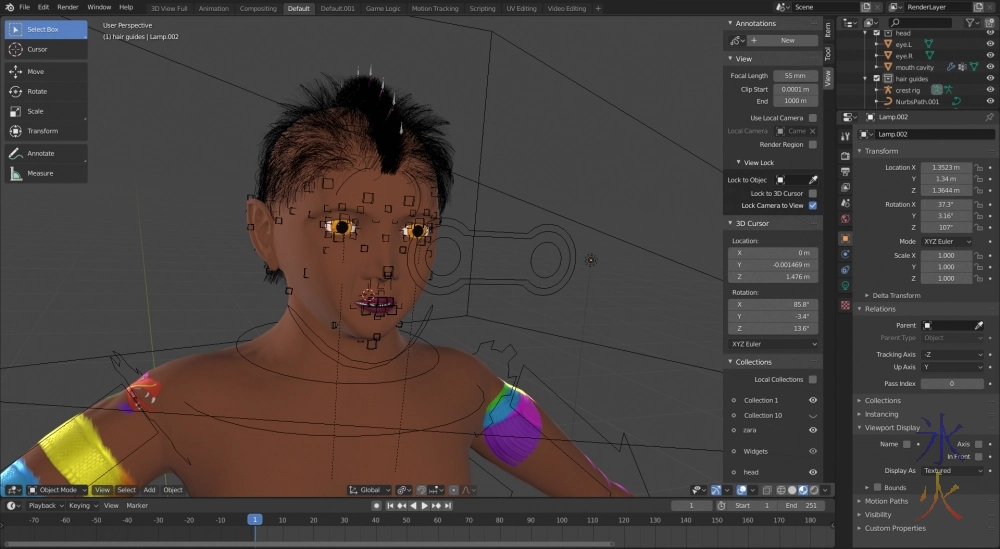Hide Collection 1 with eye icon

pyautogui.click(x=812, y=400)
